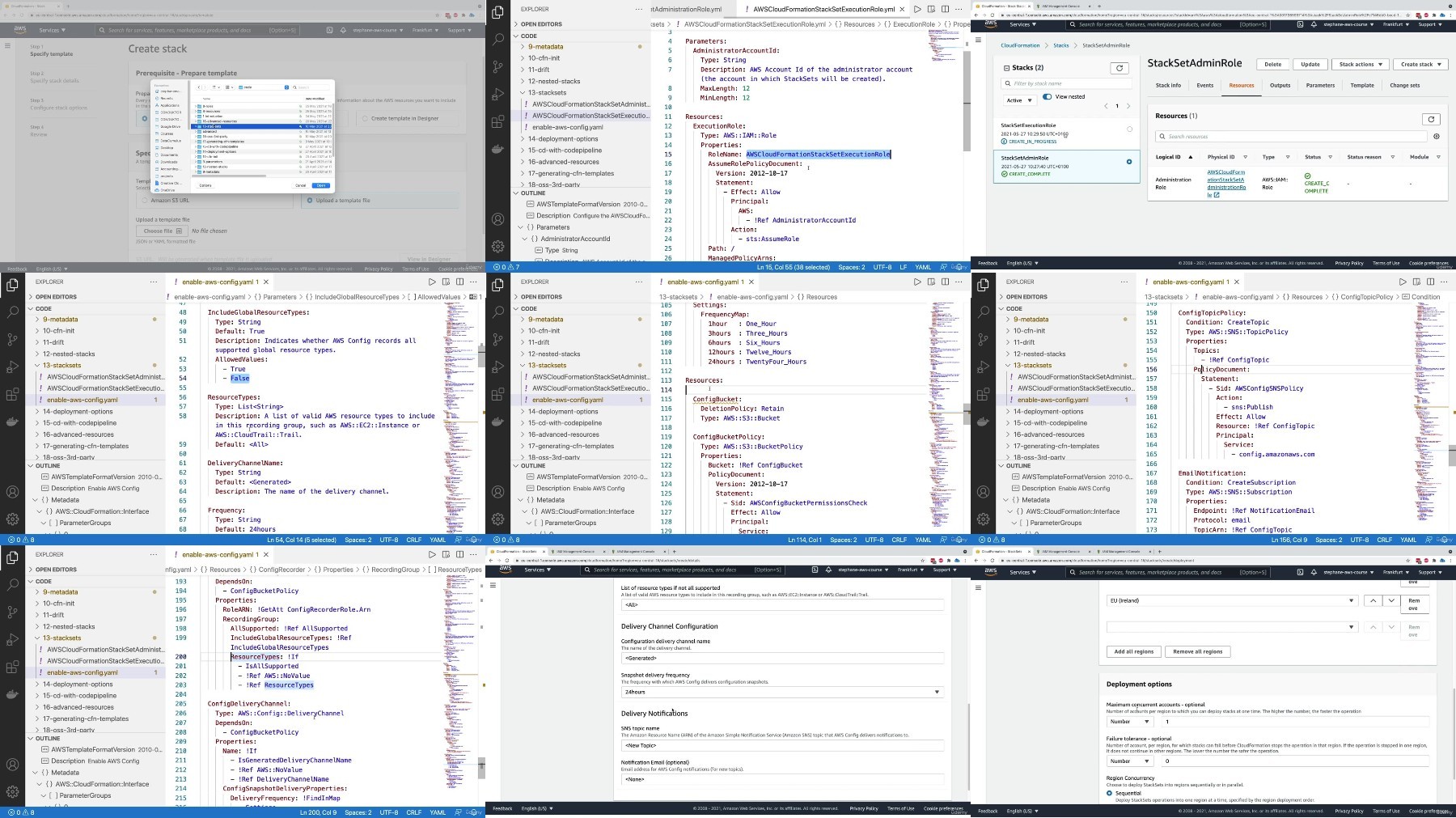Open the resources table settings gear

point(1437,137)
